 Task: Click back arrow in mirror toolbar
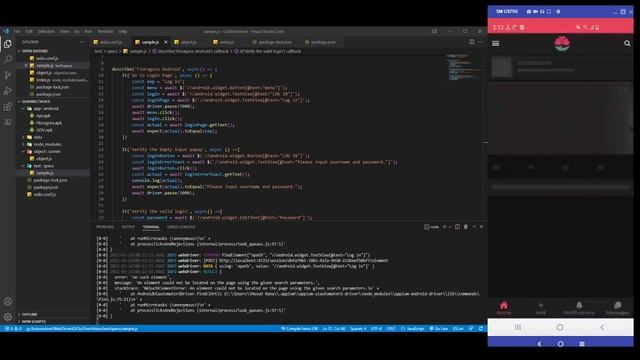click(540, 344)
